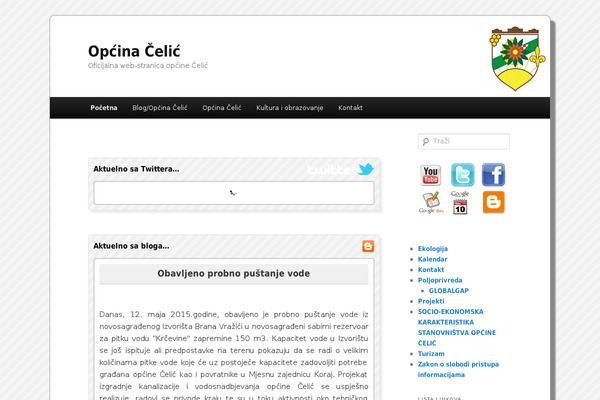Image resolution: width=600 pixels, height=400 pixels.
Task: Click 'Aktuelno sa Twittera...' heading
Action: (136, 169)
